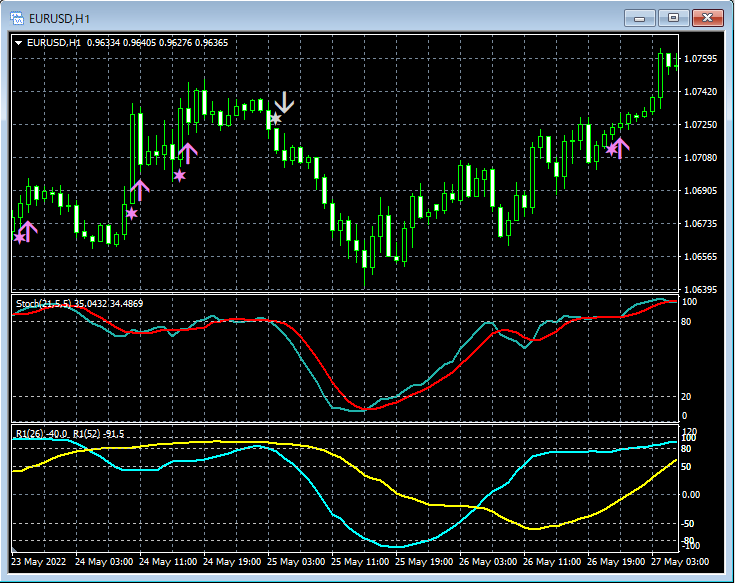The height and width of the screenshot is (583, 736).
Task: Click the 24 May 03:00 time label
Action: (x=104, y=561)
